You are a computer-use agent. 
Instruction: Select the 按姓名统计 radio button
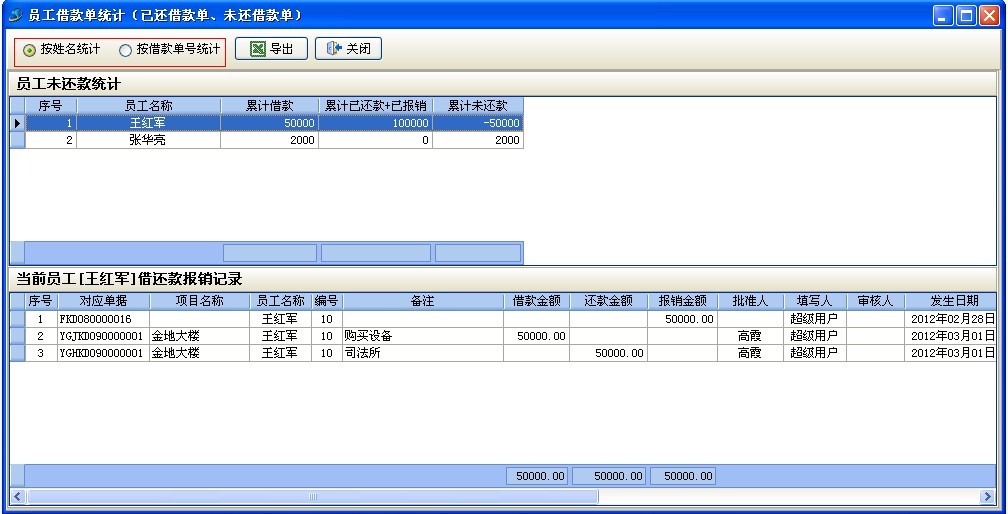tap(30, 49)
